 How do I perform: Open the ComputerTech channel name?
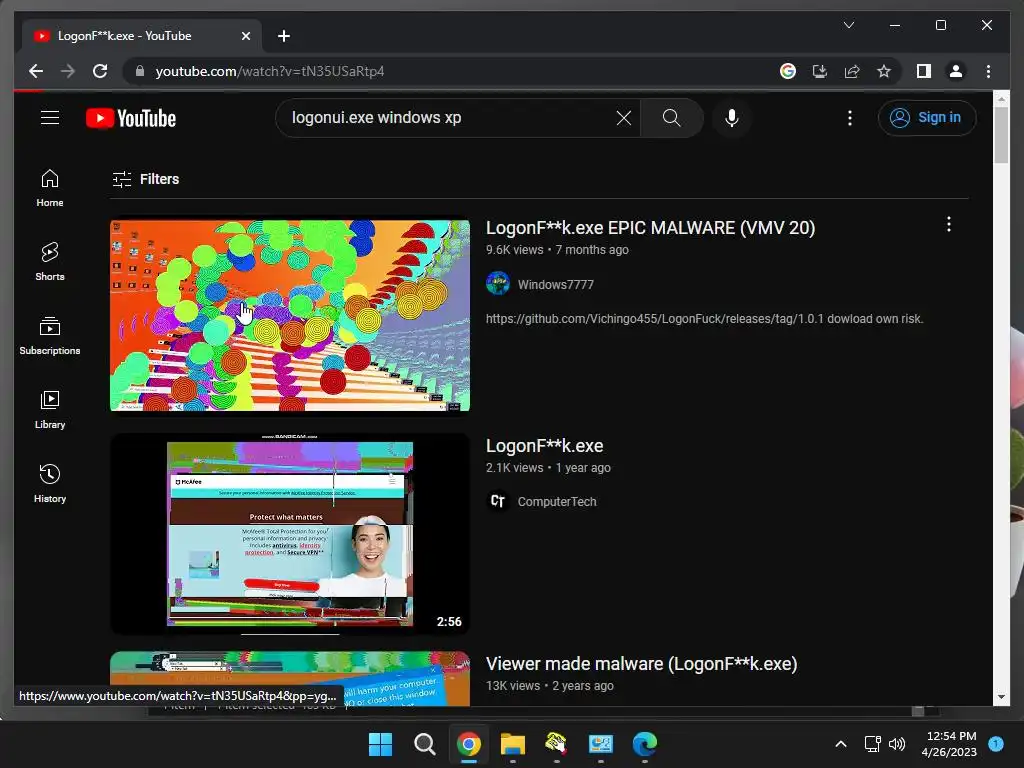coord(557,502)
